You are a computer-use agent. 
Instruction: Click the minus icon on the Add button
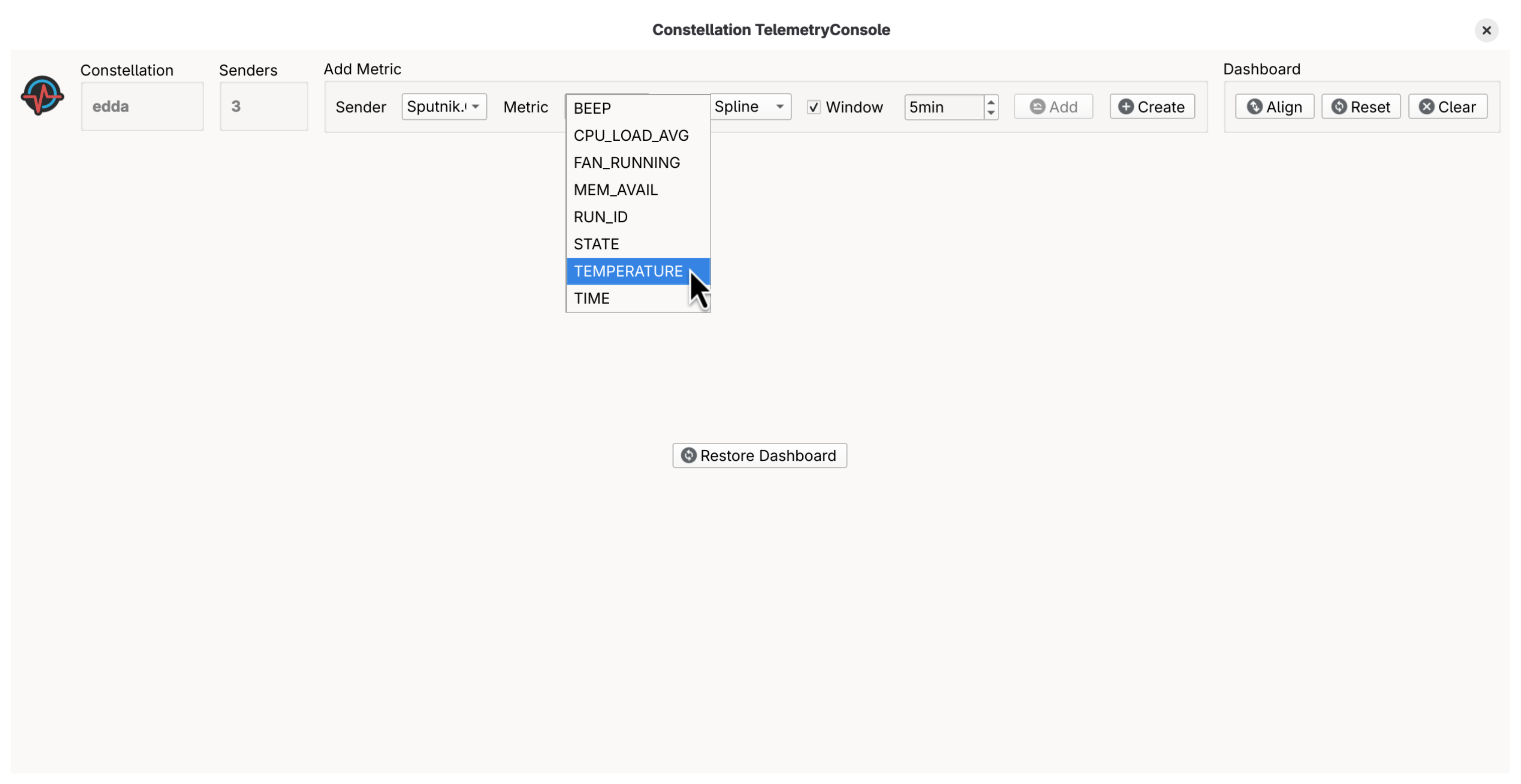1037,106
